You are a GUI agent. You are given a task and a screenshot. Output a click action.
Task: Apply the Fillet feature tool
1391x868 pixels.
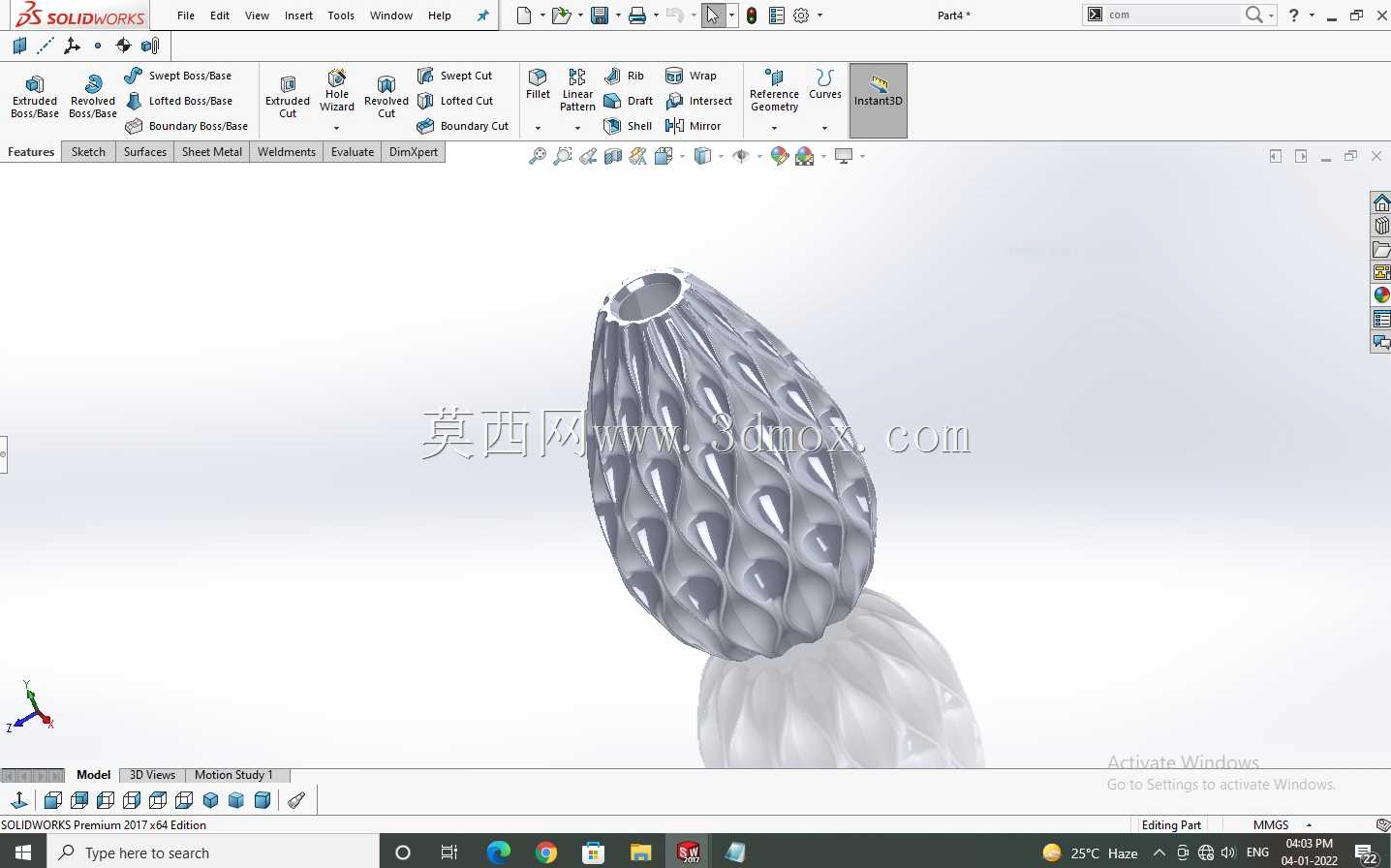pyautogui.click(x=538, y=84)
